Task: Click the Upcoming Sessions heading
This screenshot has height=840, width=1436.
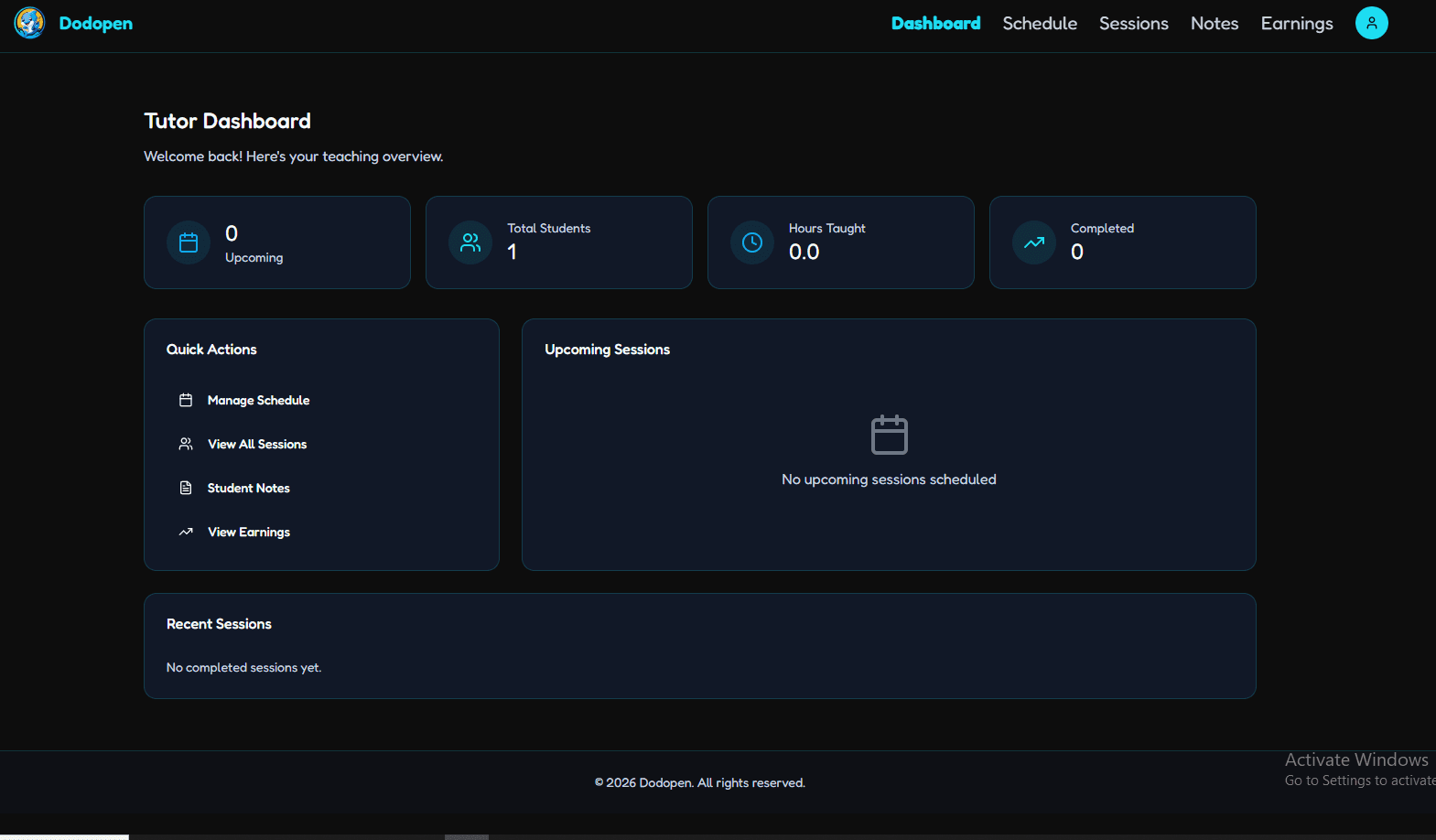Action: (607, 350)
